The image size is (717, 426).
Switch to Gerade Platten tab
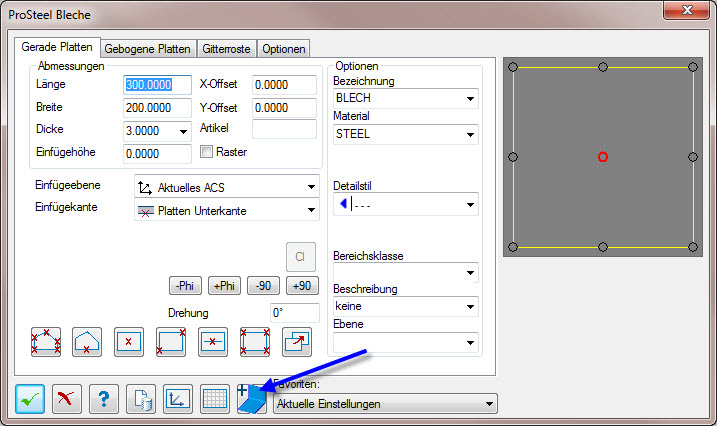click(x=57, y=47)
